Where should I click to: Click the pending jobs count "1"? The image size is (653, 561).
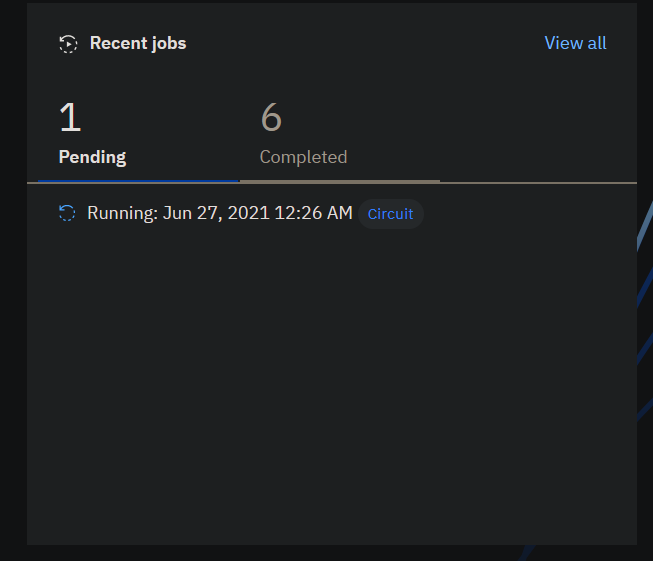tap(69, 118)
